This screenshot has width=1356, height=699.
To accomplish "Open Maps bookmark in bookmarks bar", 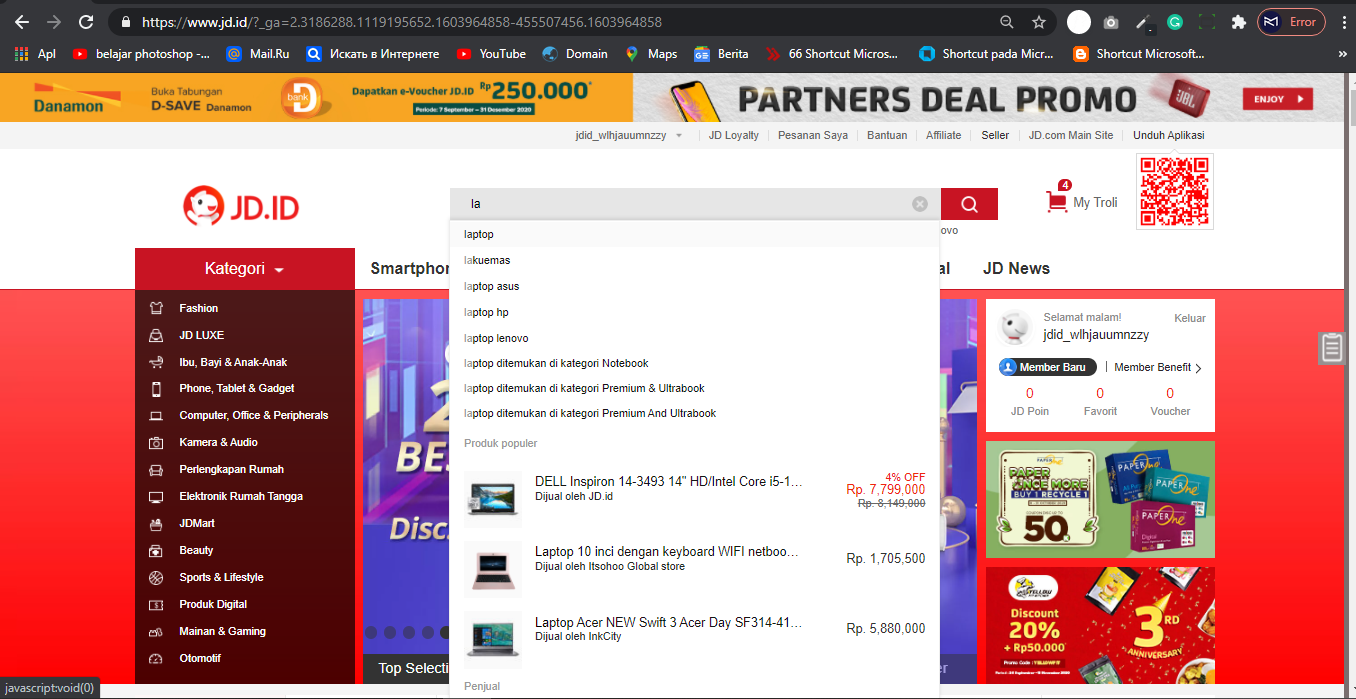I will click(651, 54).
